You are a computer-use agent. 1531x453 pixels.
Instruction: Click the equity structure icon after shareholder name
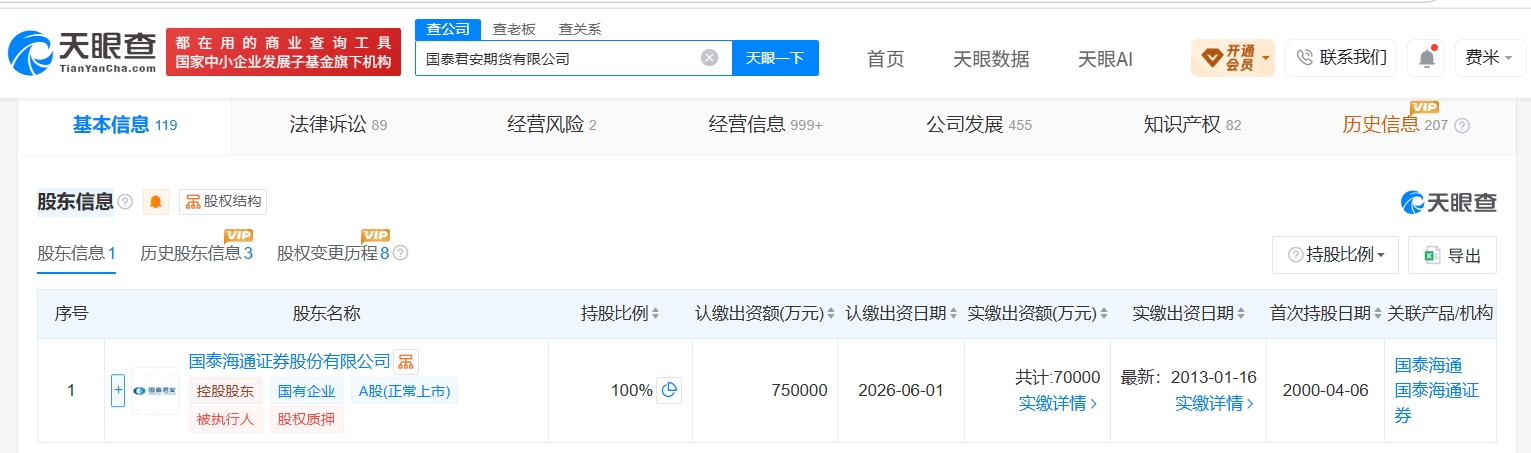click(406, 361)
